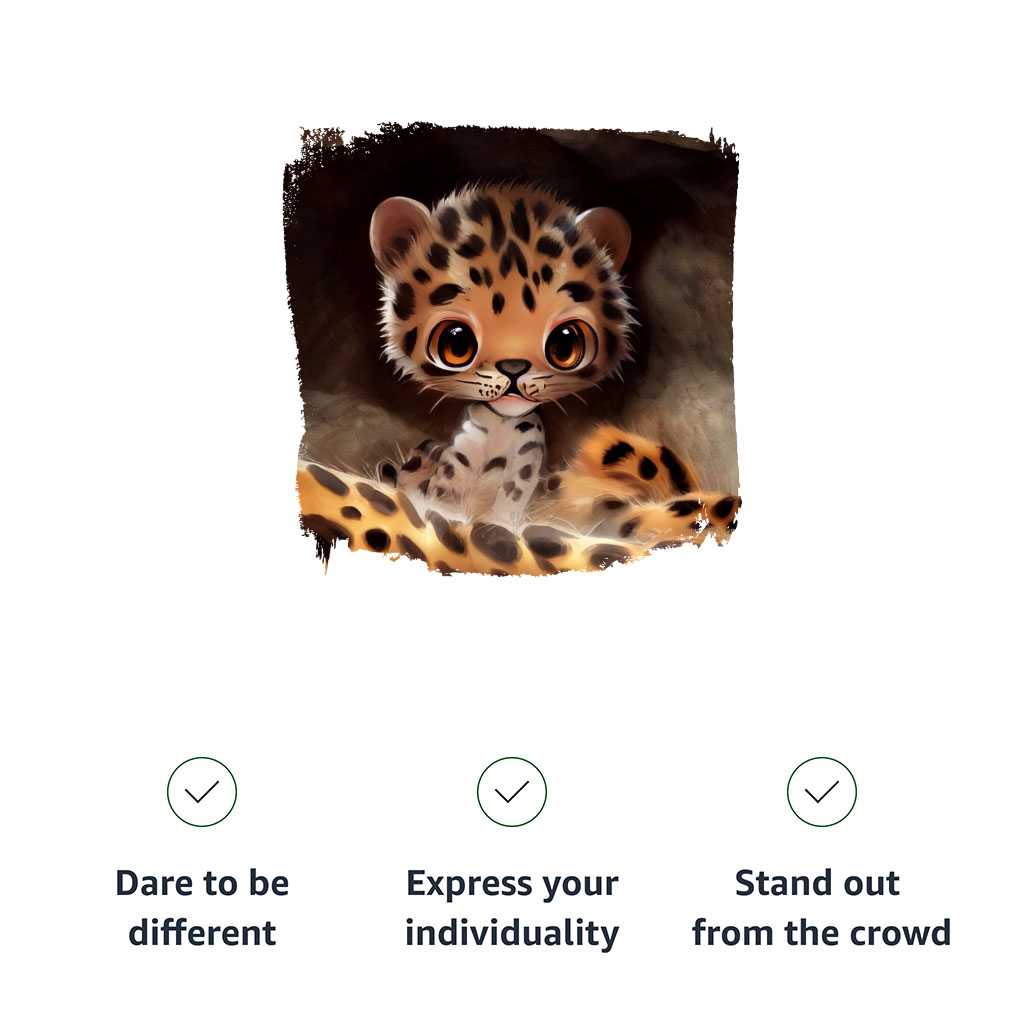Viewport: 1024px width, 1024px height.
Task: Click the leopard cub's forehead
Action: [505, 250]
